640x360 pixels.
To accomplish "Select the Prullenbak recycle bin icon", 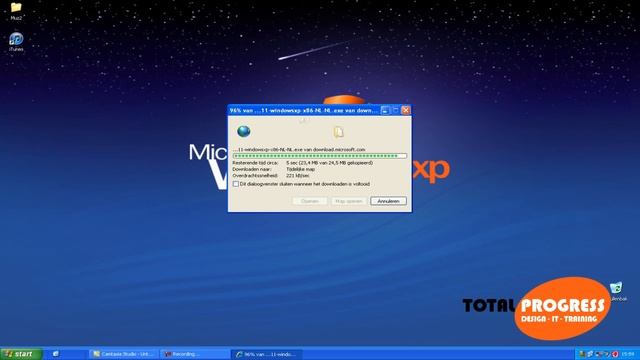I will (x=617, y=291).
